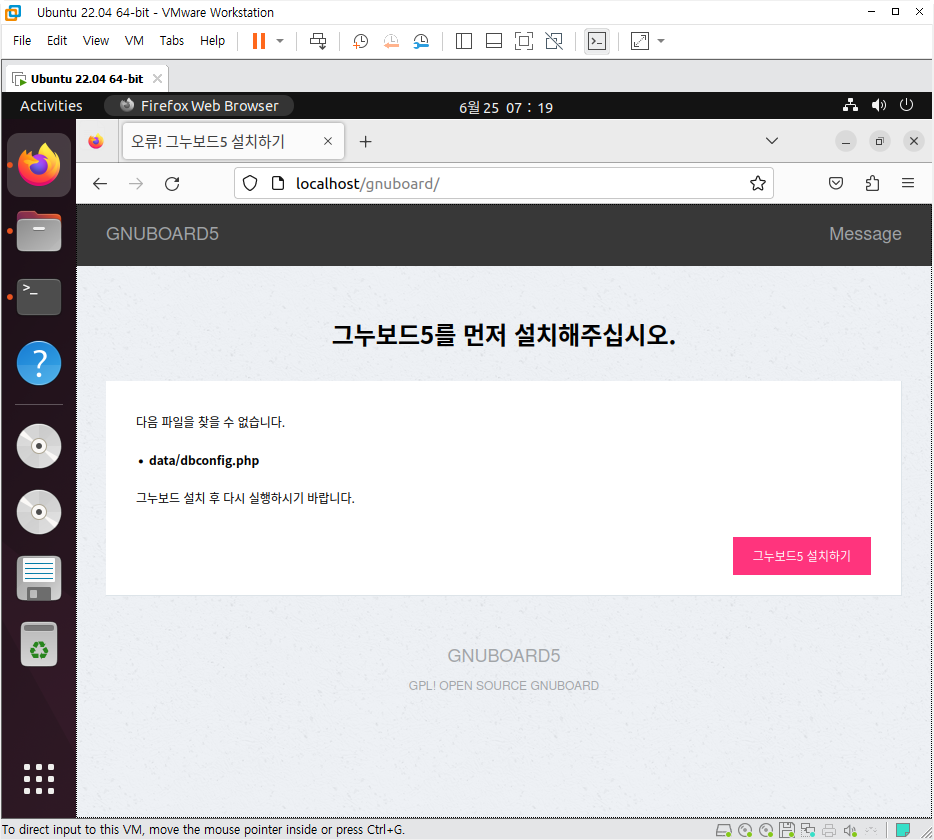Select the Ubuntu 22.04 64-bit tab

pyautogui.click(x=86, y=79)
